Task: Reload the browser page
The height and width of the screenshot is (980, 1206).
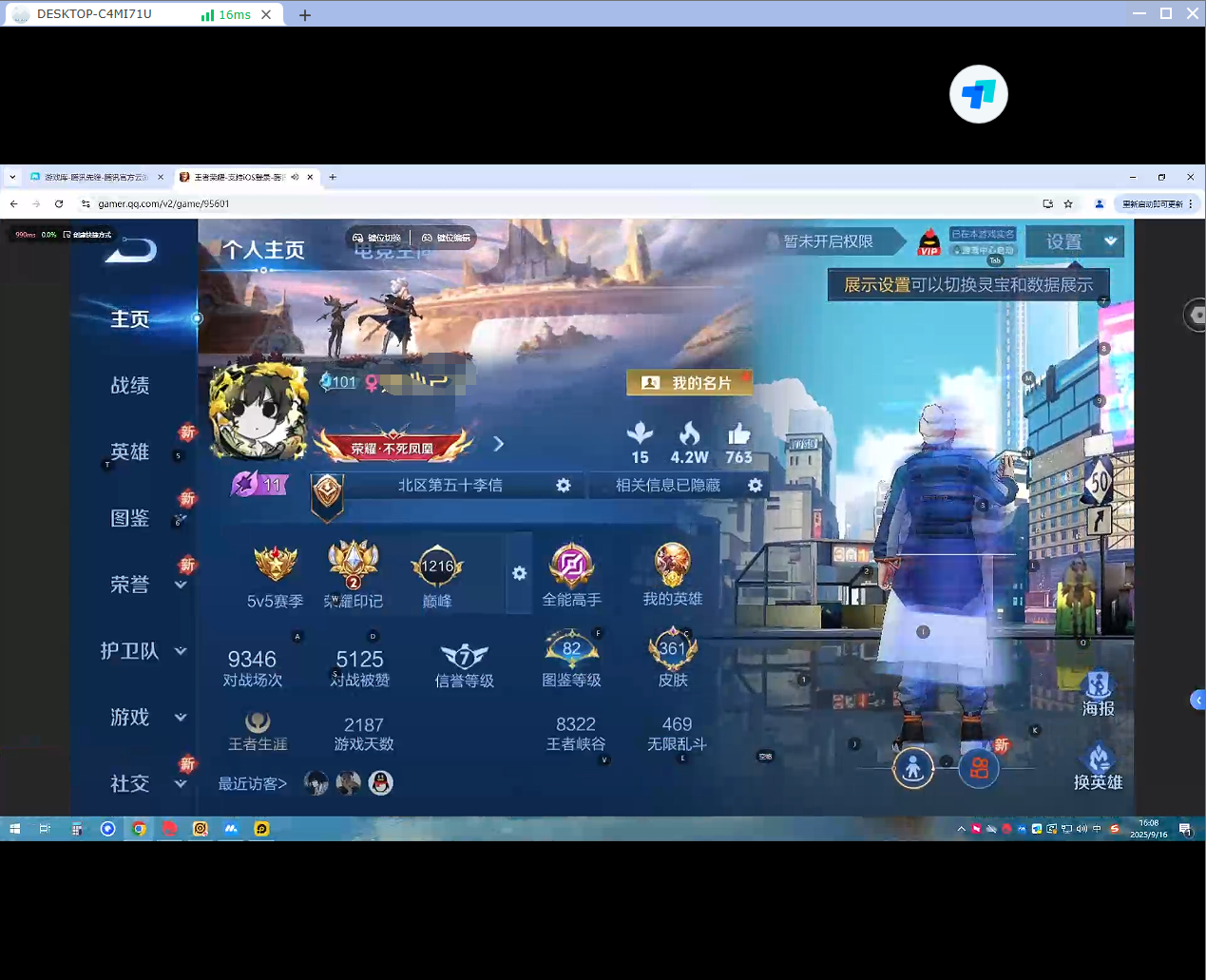Action: (x=59, y=203)
